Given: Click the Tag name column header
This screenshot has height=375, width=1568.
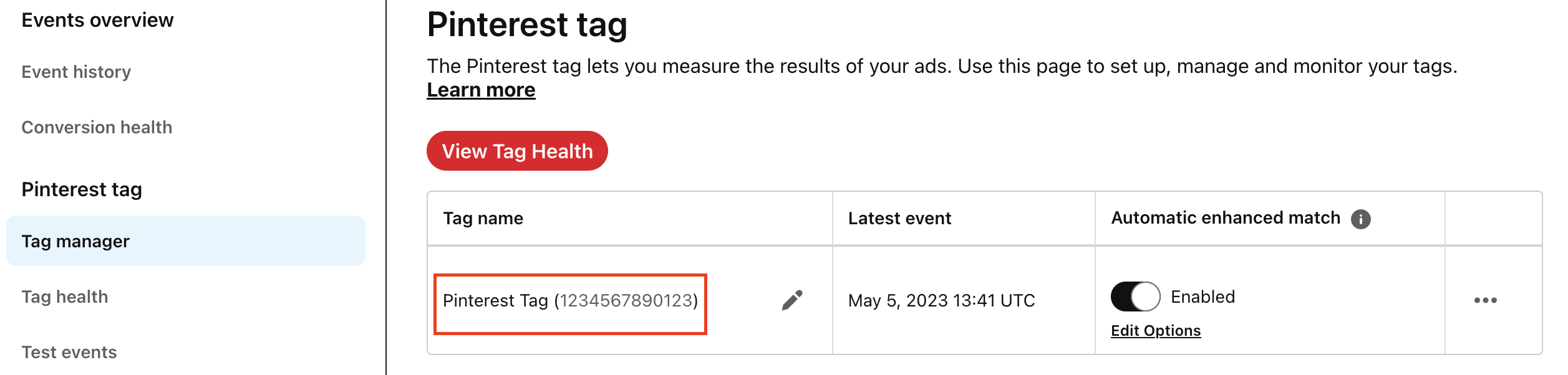Looking at the screenshot, I should [x=483, y=219].
